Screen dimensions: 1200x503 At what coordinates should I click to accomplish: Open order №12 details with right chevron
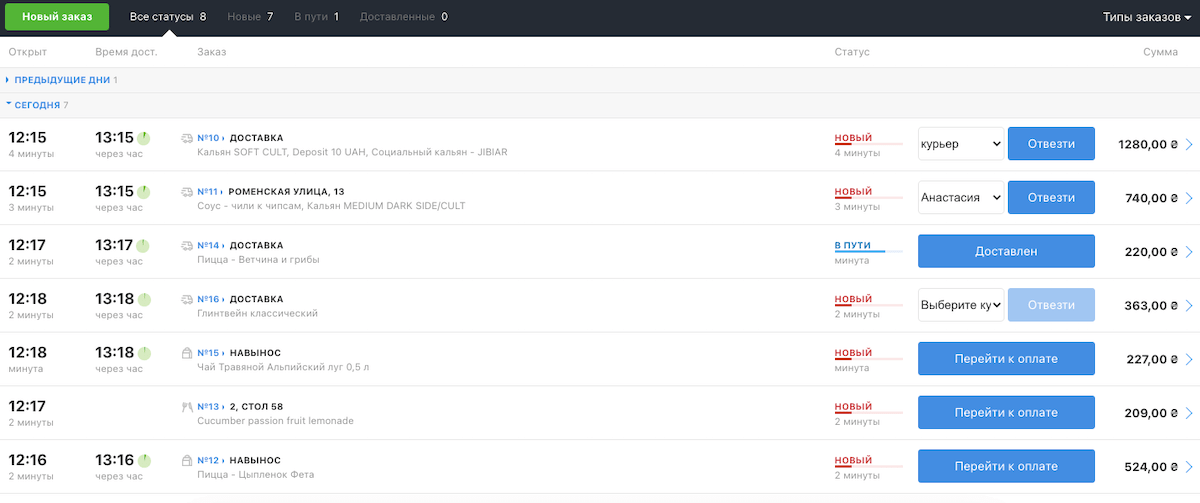(1189, 467)
